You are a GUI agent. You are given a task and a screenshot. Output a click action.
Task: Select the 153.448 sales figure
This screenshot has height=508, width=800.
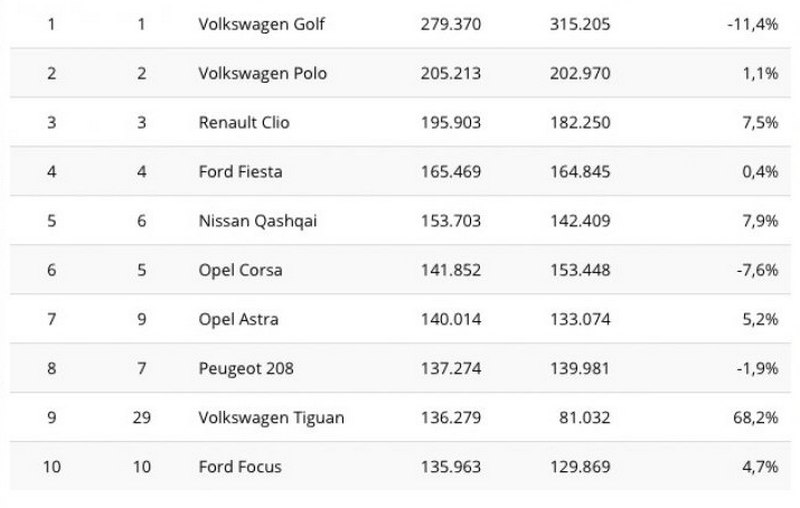point(580,270)
